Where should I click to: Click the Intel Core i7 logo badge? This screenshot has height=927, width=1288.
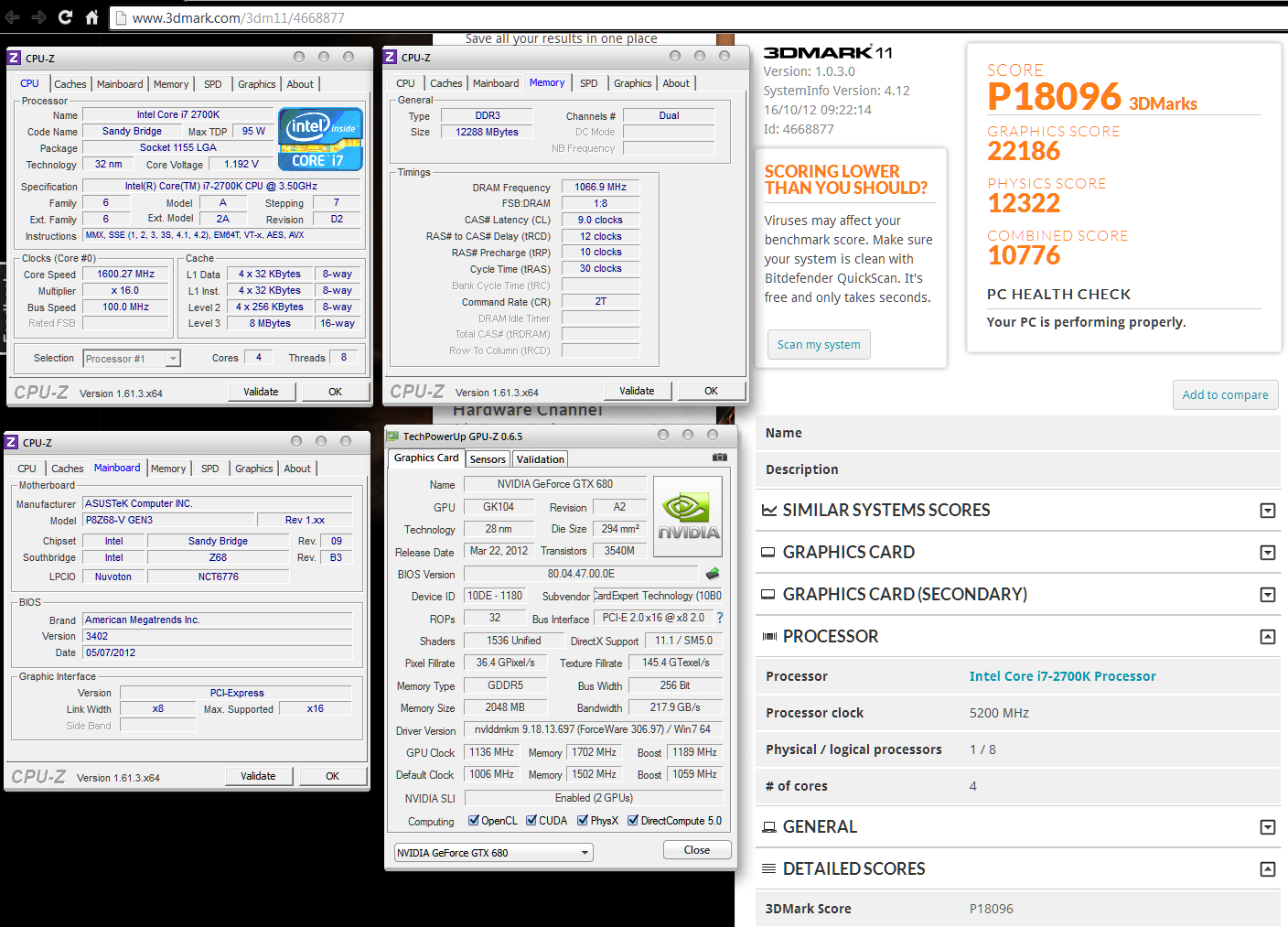tap(320, 139)
